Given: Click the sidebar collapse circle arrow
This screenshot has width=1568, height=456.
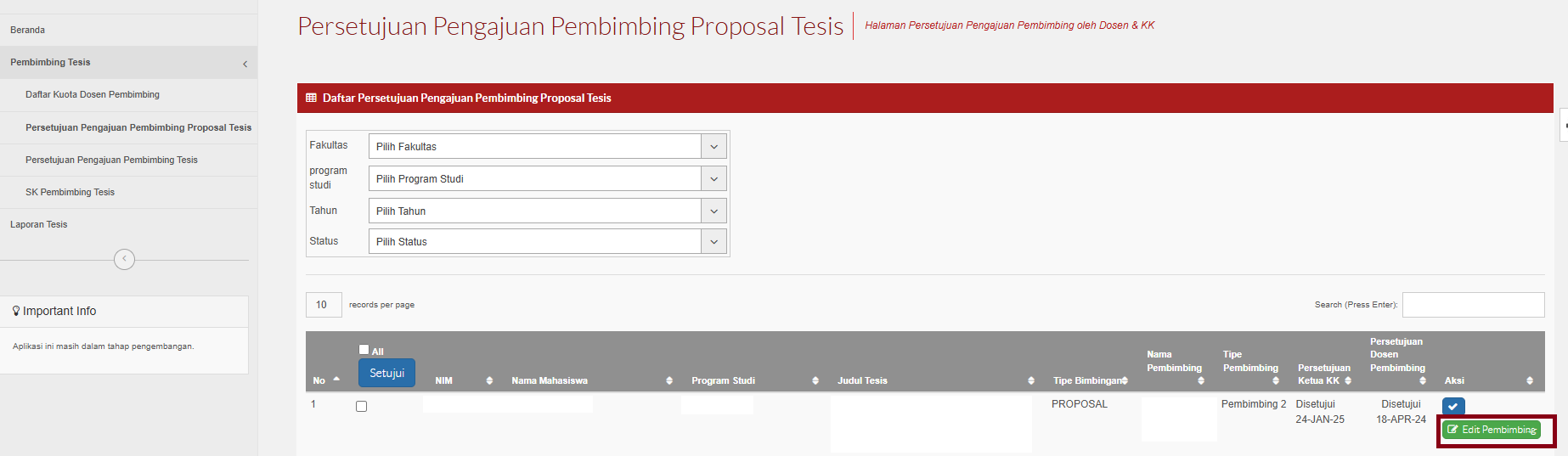Looking at the screenshot, I should [x=124, y=259].
